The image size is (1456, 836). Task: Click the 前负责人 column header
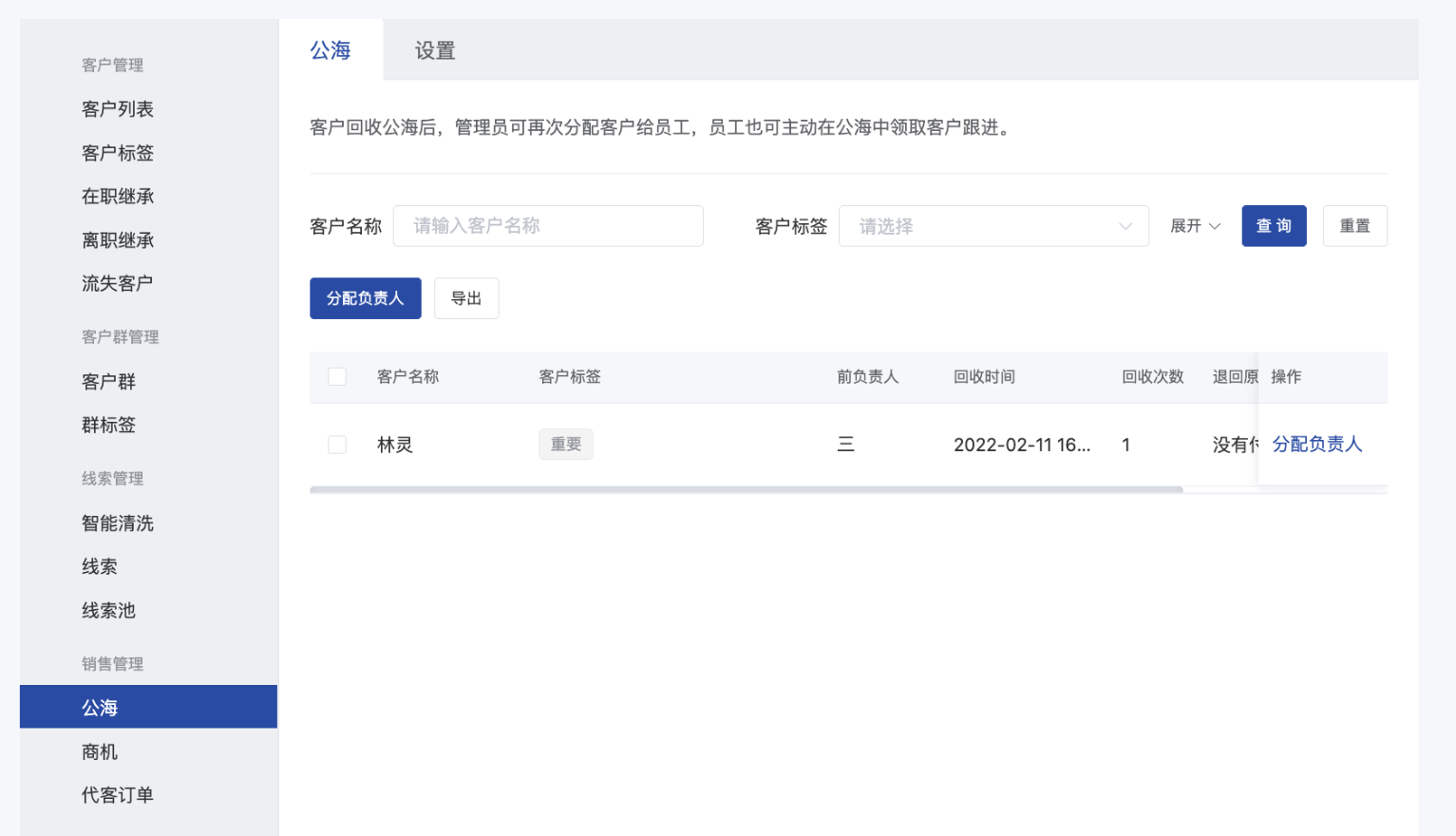867,377
